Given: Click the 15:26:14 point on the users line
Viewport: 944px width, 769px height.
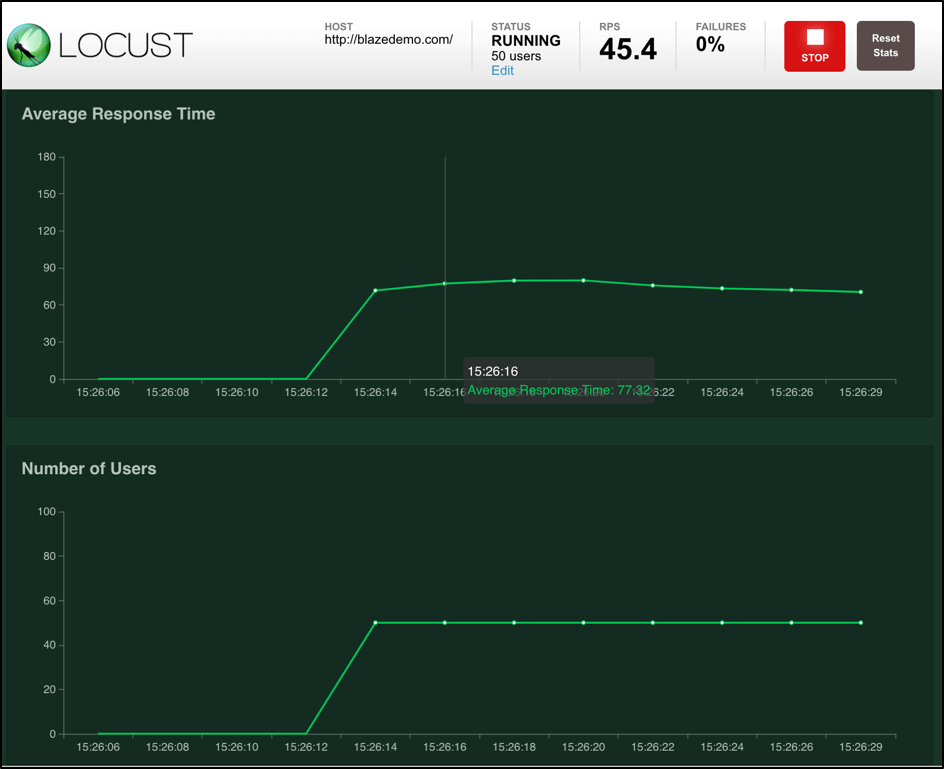Looking at the screenshot, I should pyautogui.click(x=375, y=623).
